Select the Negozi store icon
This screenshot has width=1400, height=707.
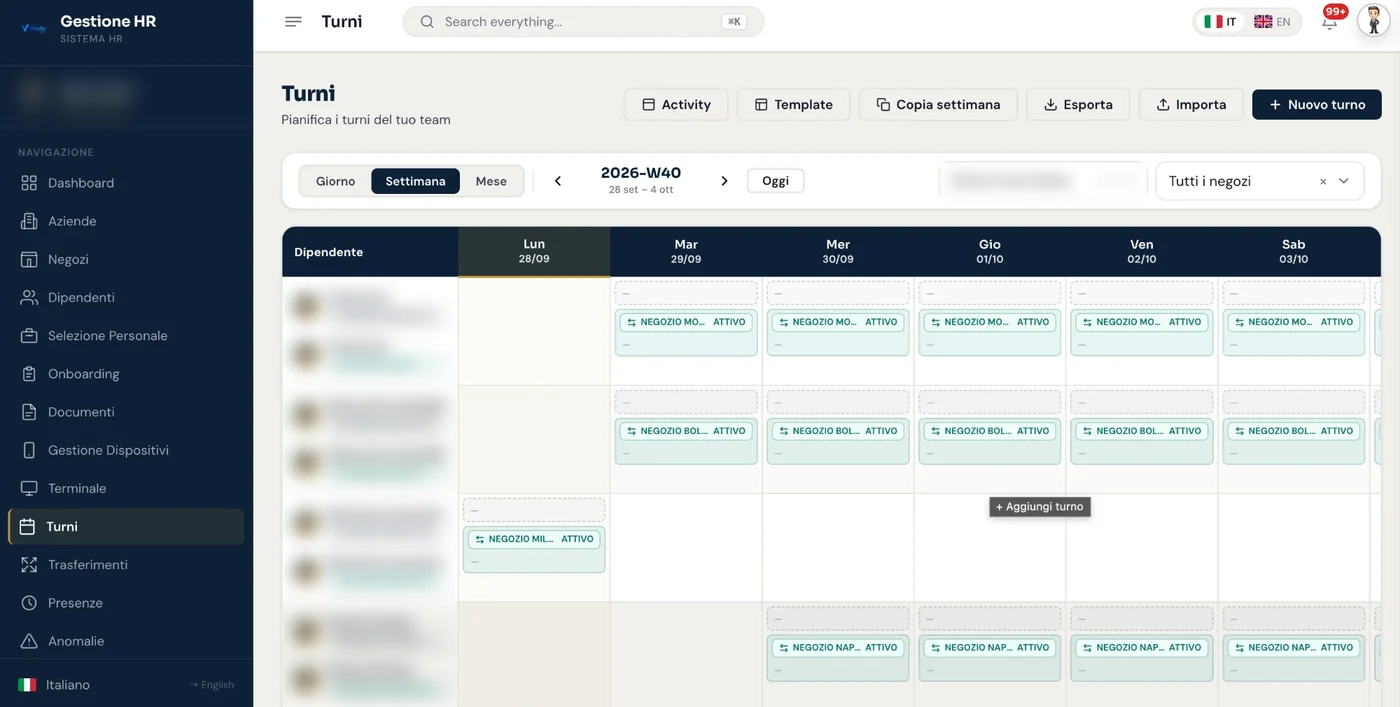coord(28,259)
